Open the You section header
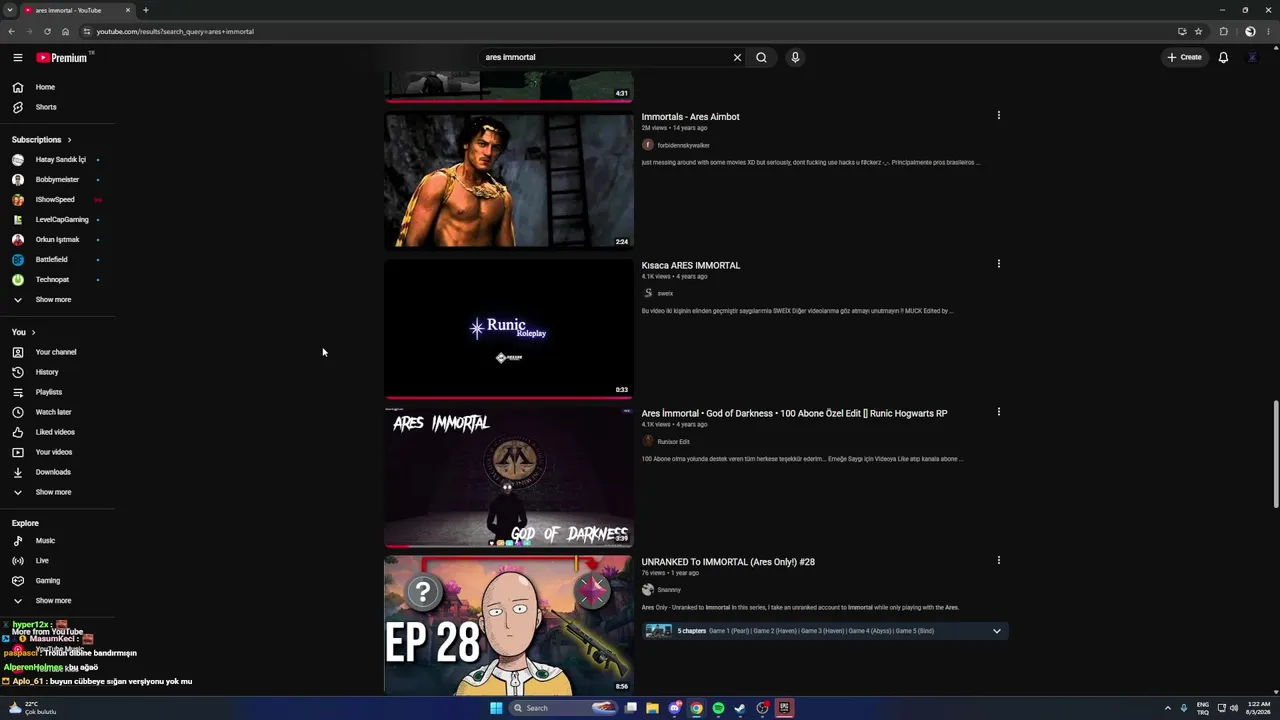1280x720 pixels. (24, 332)
